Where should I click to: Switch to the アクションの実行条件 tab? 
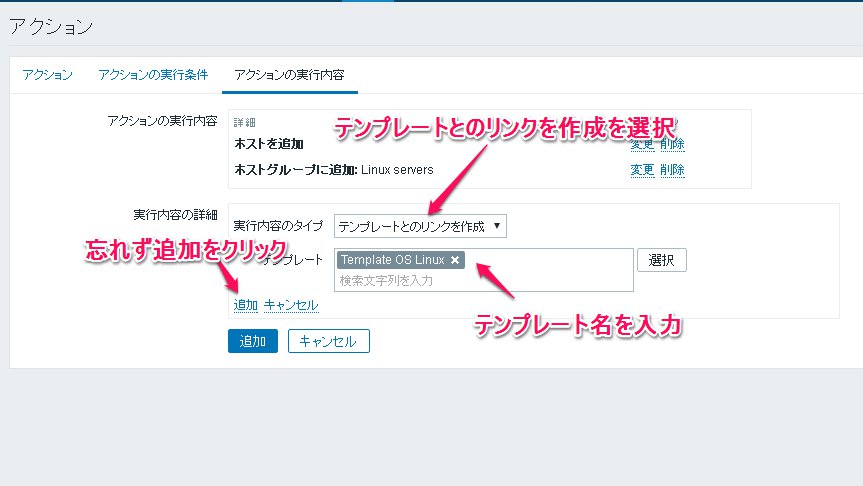tap(153, 75)
